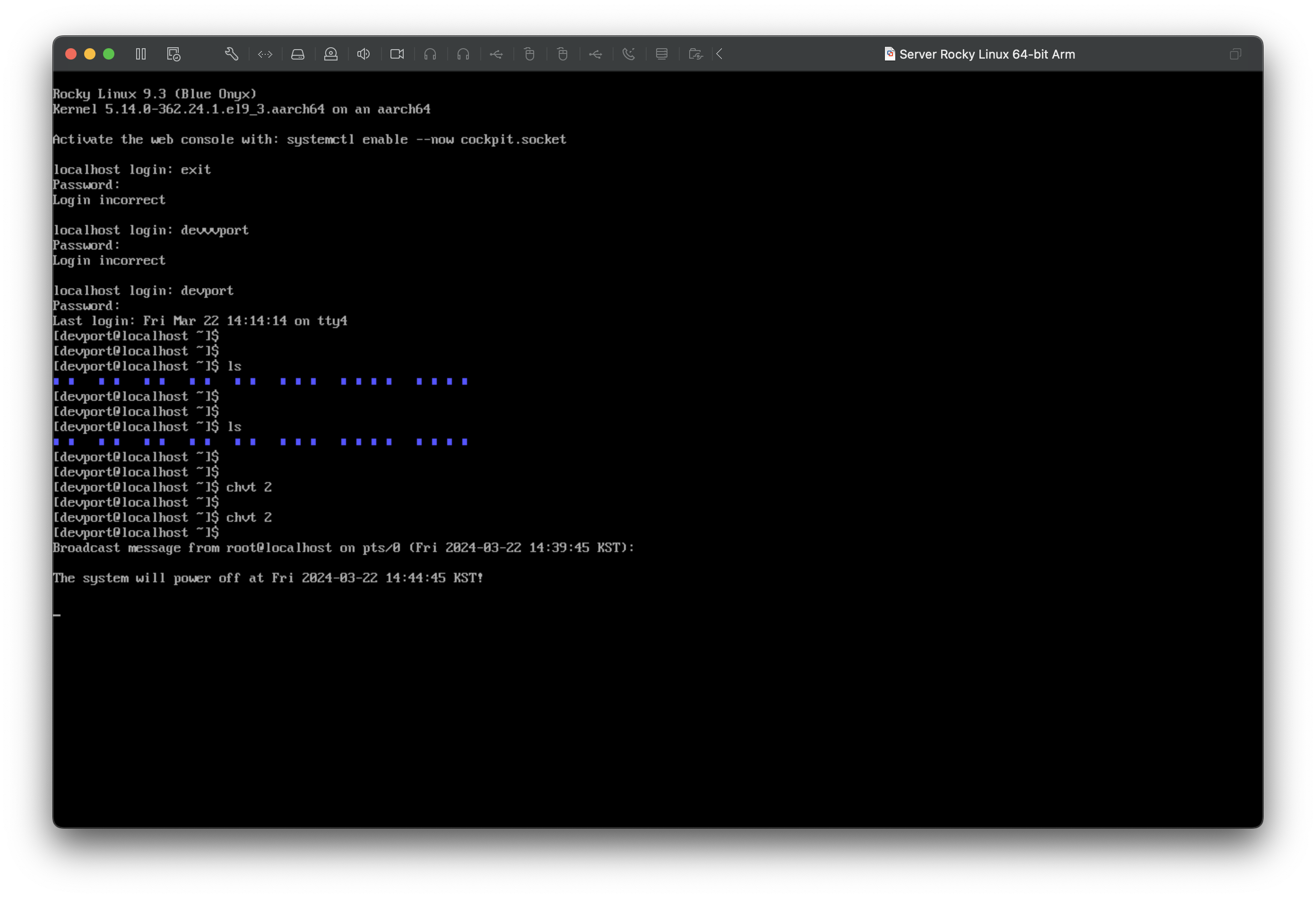1316x898 pixels.
Task: Toggle the camera device icon
Action: (397, 54)
